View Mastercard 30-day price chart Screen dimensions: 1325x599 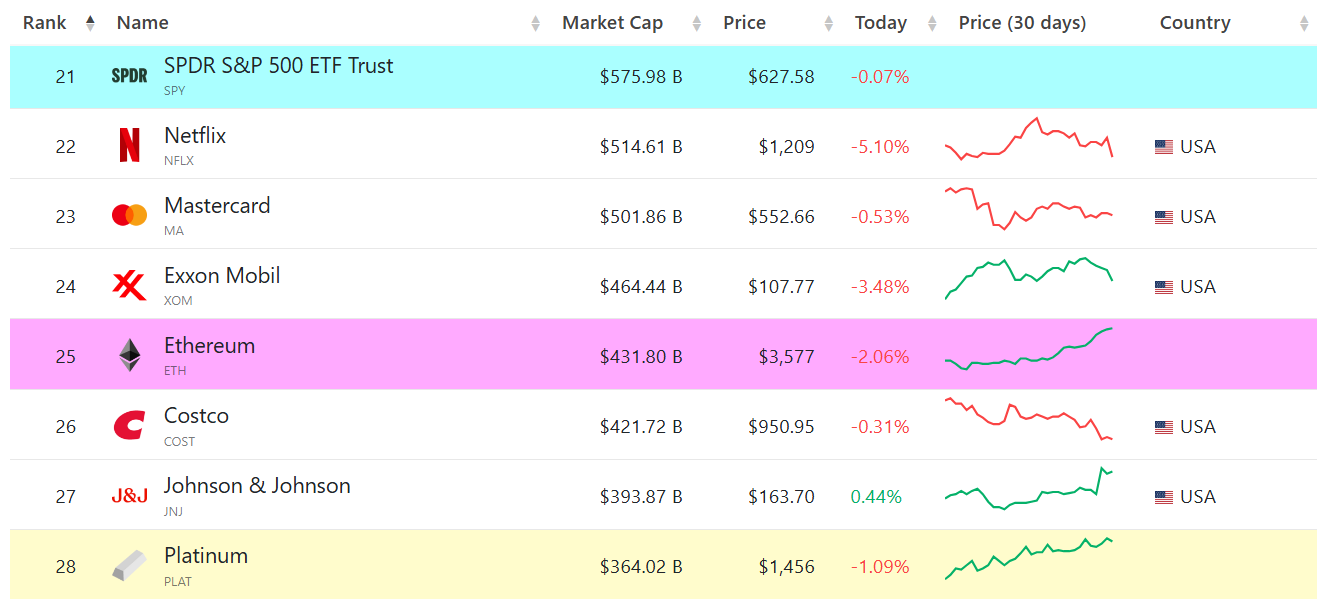[1029, 208]
